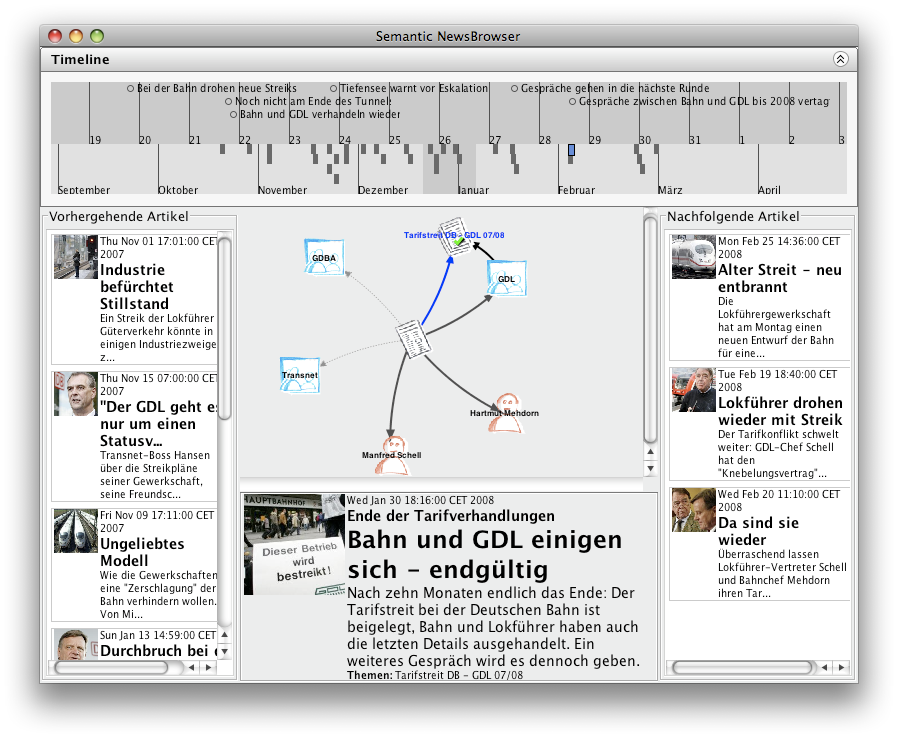Open the 'Durchbruch bei' article headline

click(156, 650)
